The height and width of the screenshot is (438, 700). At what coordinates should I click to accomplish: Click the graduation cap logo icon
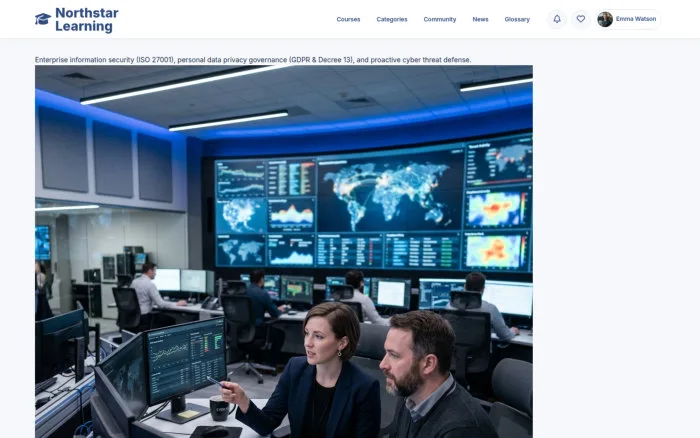(43, 19)
